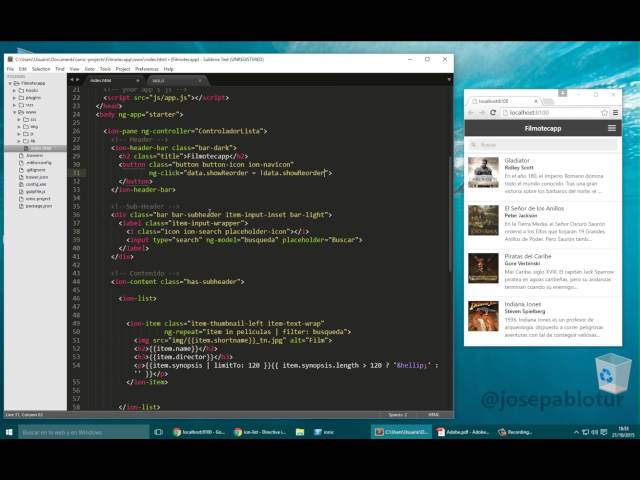Close the index.html editor tab
640x480 pixels.
click(x=137, y=80)
